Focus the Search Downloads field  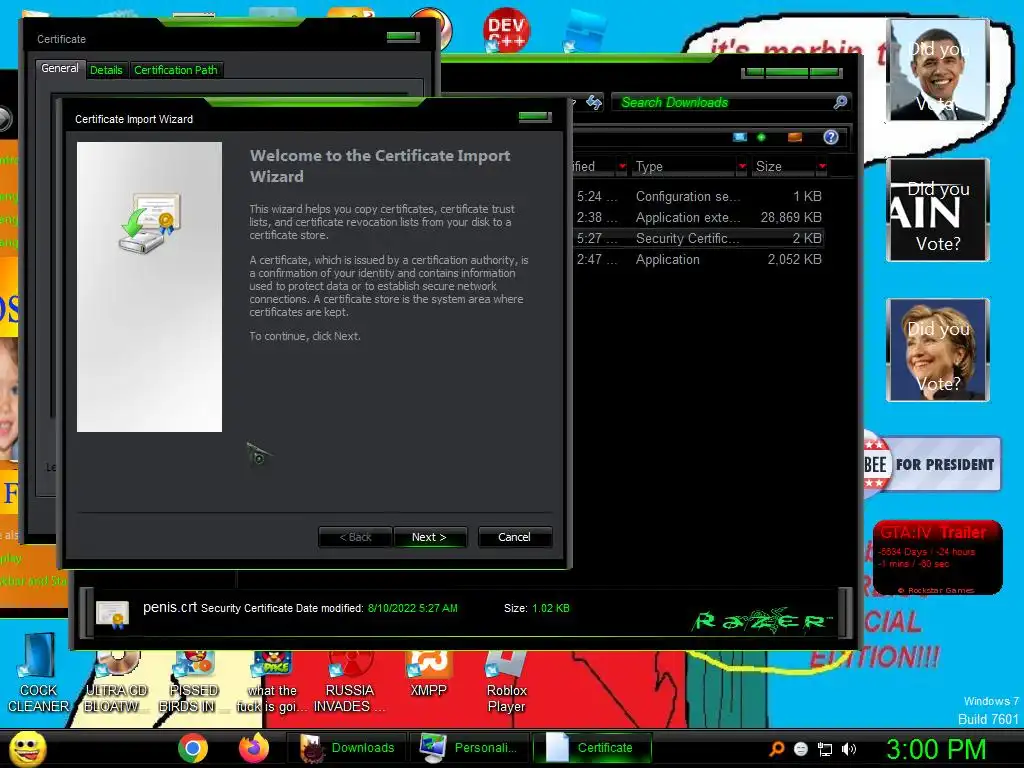click(x=722, y=103)
